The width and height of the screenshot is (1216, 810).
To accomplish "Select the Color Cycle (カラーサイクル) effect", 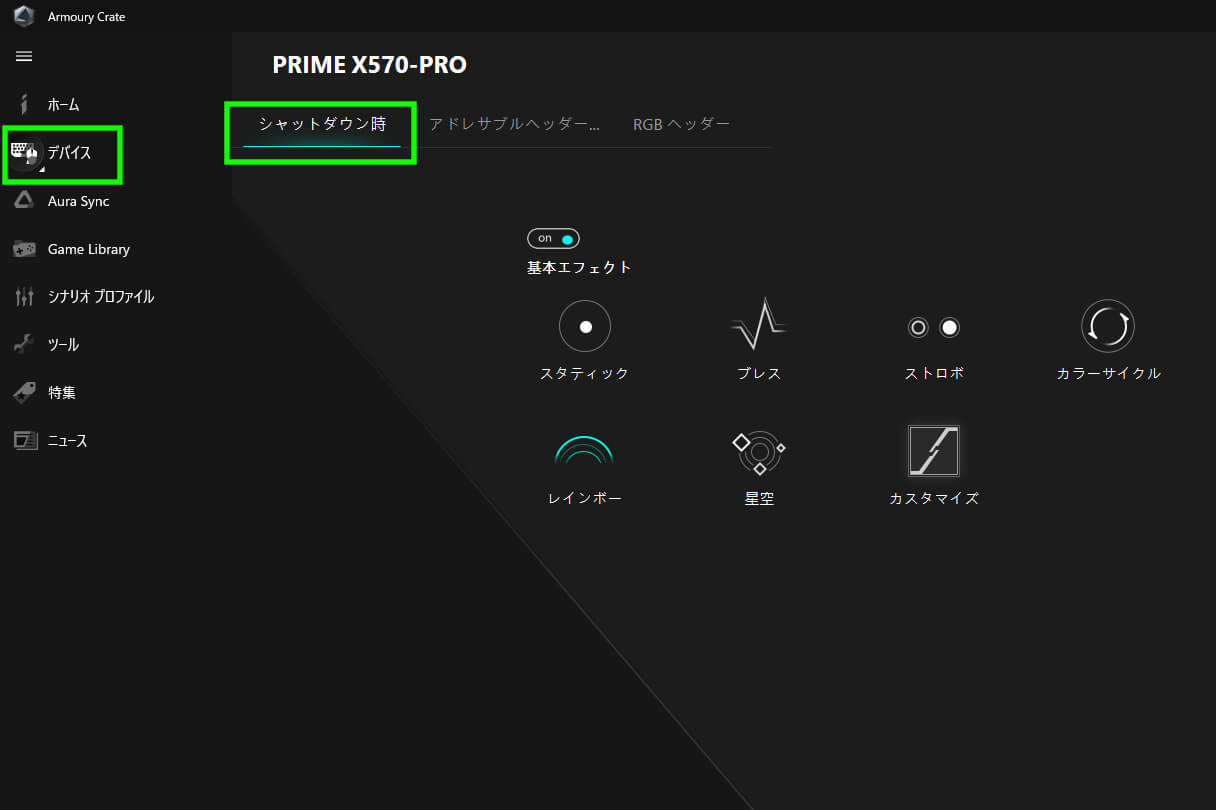I will click(x=1108, y=326).
